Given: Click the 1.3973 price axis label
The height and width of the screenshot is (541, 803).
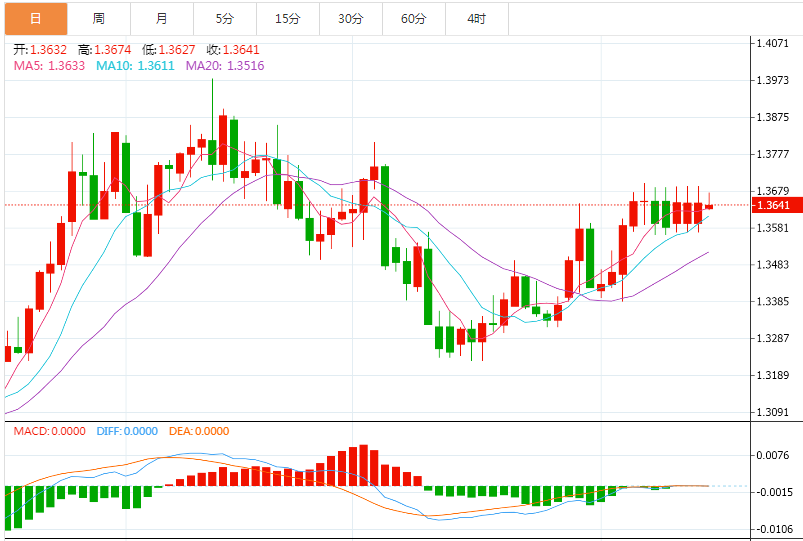Looking at the screenshot, I should pyautogui.click(x=773, y=80).
